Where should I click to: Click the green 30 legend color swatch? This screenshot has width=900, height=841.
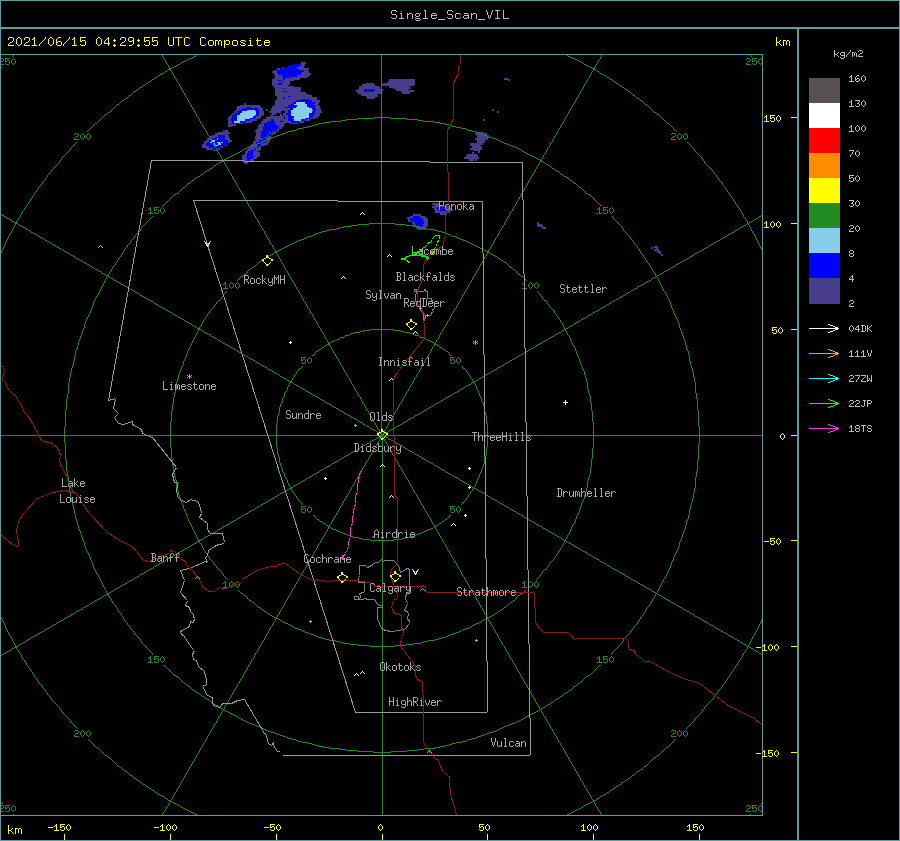click(824, 215)
